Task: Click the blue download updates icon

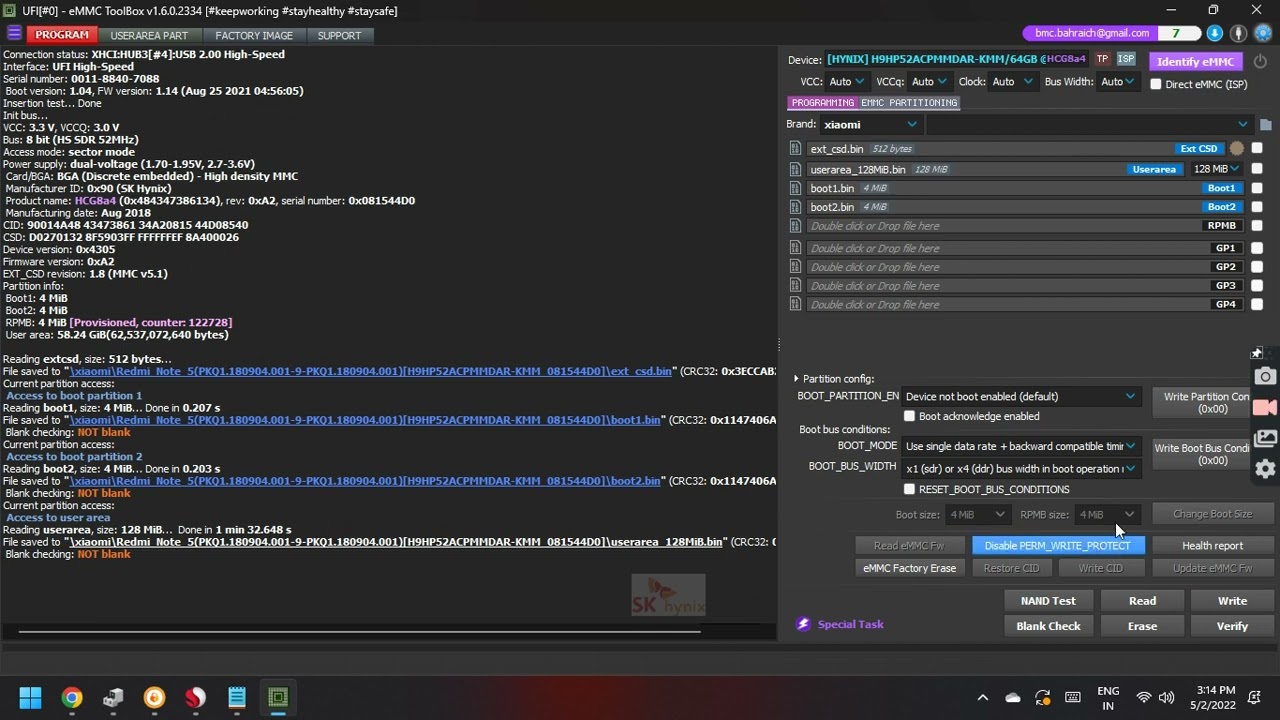Action: [1214, 33]
